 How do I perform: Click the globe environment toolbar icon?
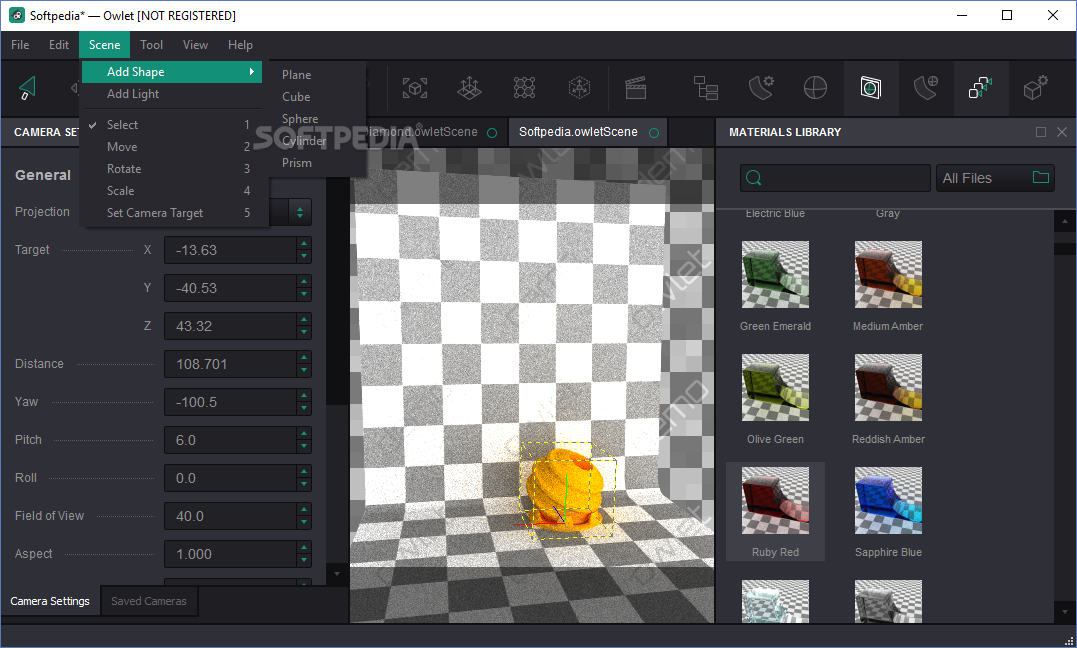tap(815, 88)
